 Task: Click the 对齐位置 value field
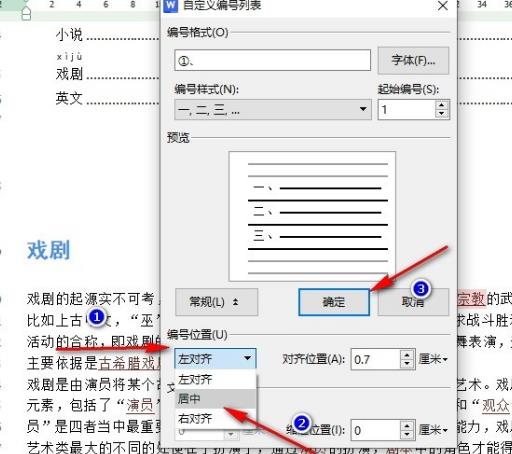(x=375, y=359)
